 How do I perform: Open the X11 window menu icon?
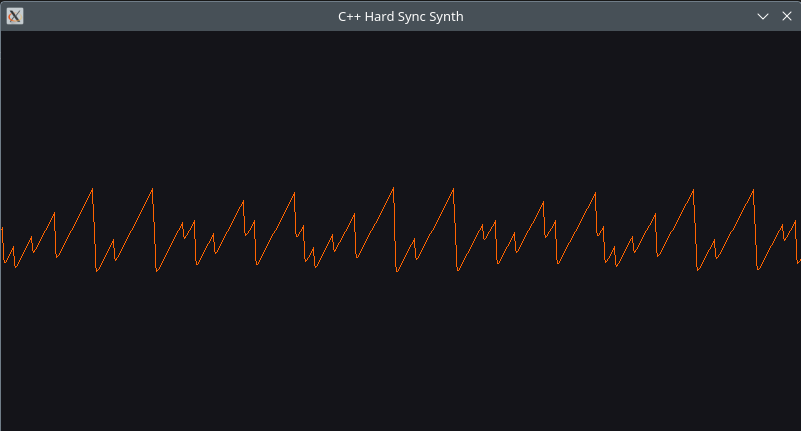coord(15,16)
